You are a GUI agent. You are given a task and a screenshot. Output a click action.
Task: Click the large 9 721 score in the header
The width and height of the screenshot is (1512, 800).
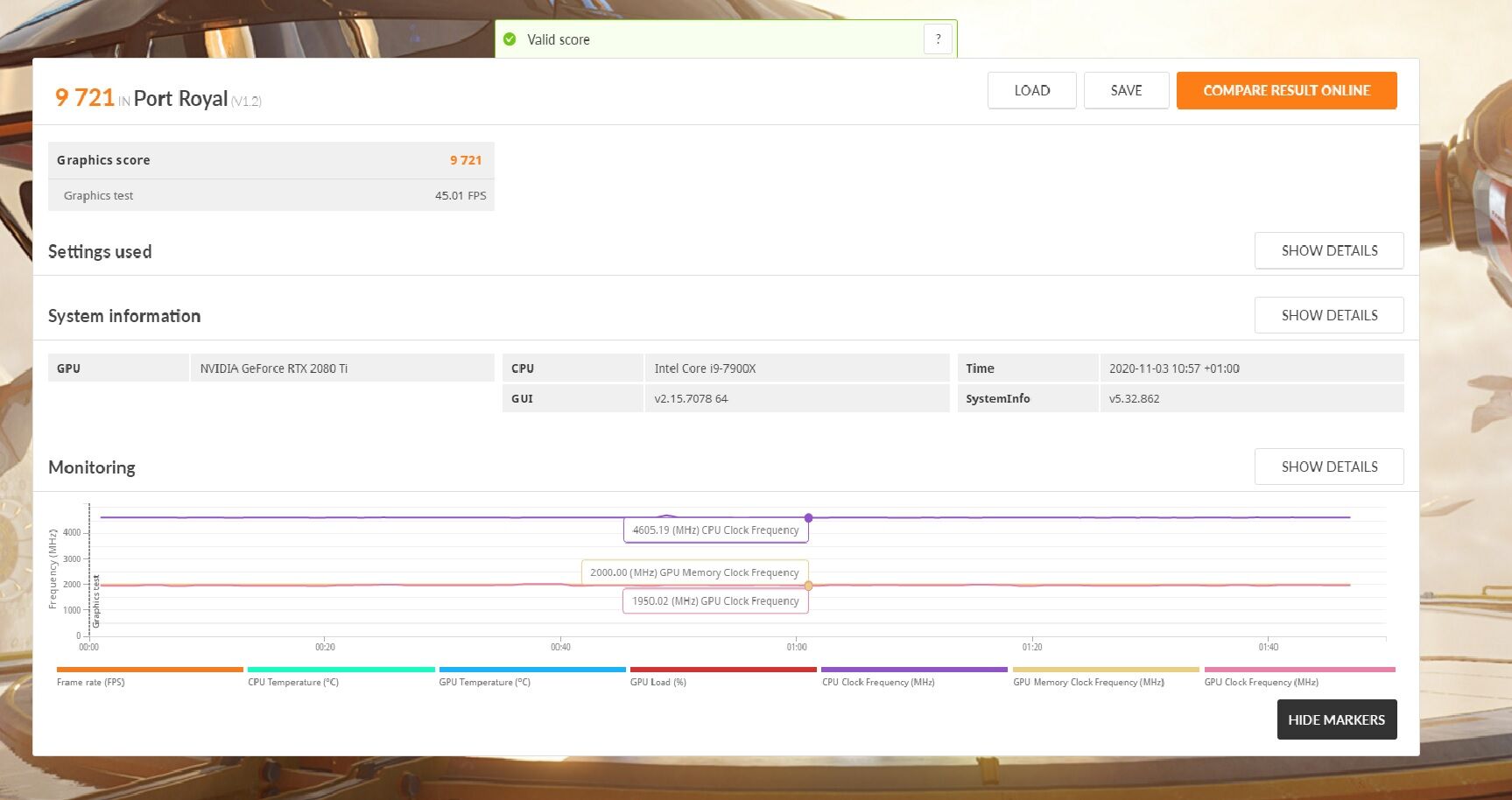click(x=85, y=97)
